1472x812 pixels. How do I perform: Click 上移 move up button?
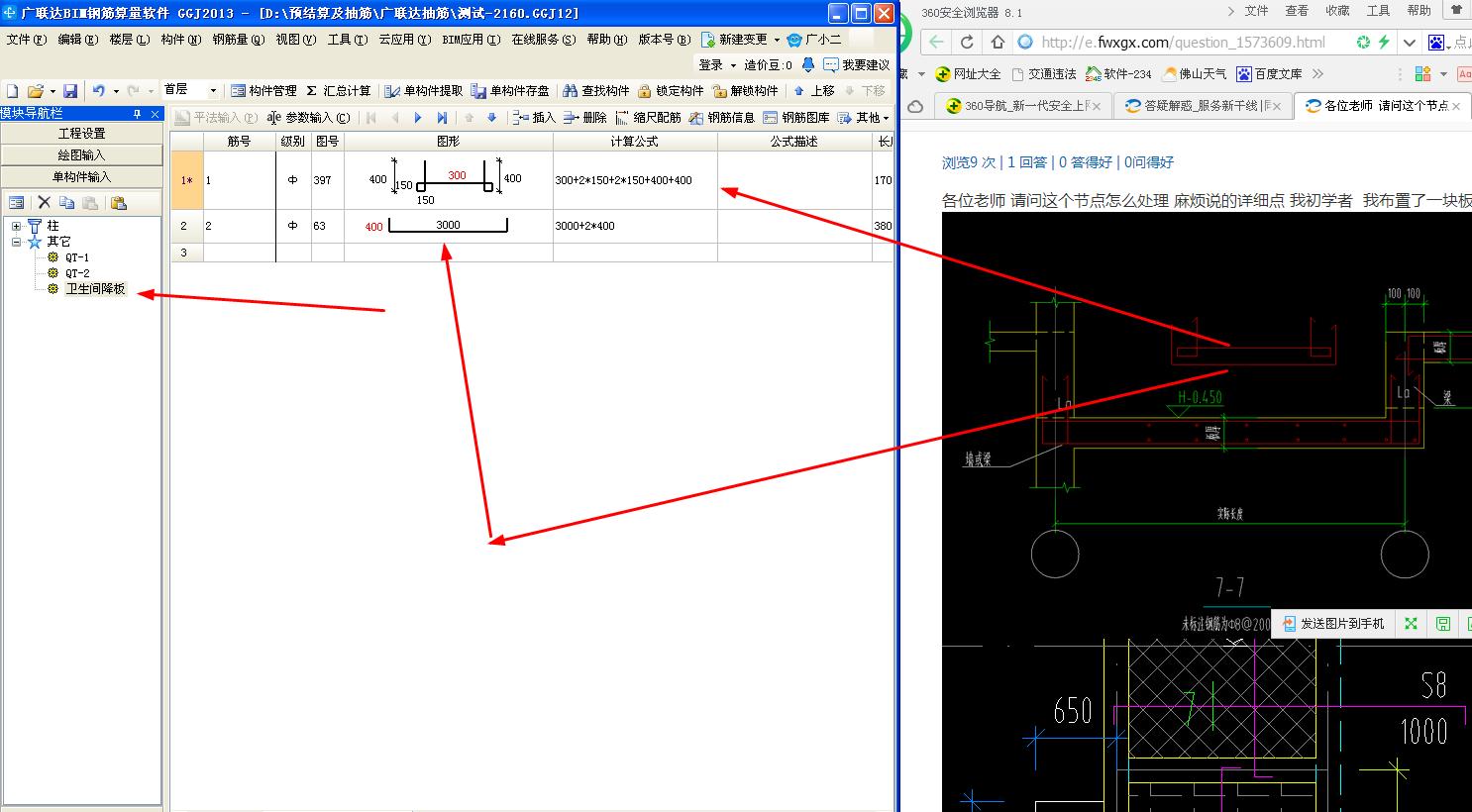pyautogui.click(x=814, y=90)
